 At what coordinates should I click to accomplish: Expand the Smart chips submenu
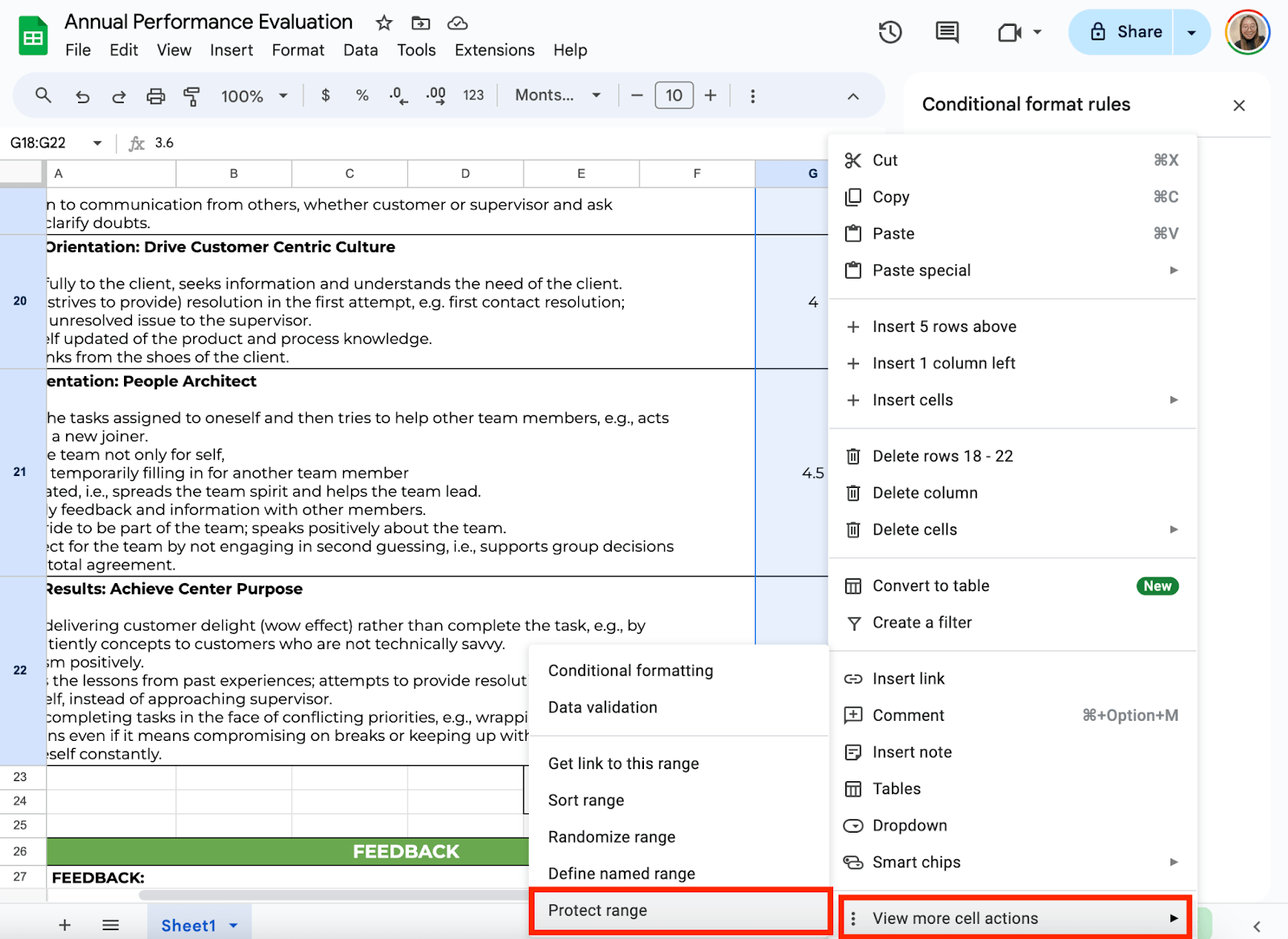[x=1174, y=862]
